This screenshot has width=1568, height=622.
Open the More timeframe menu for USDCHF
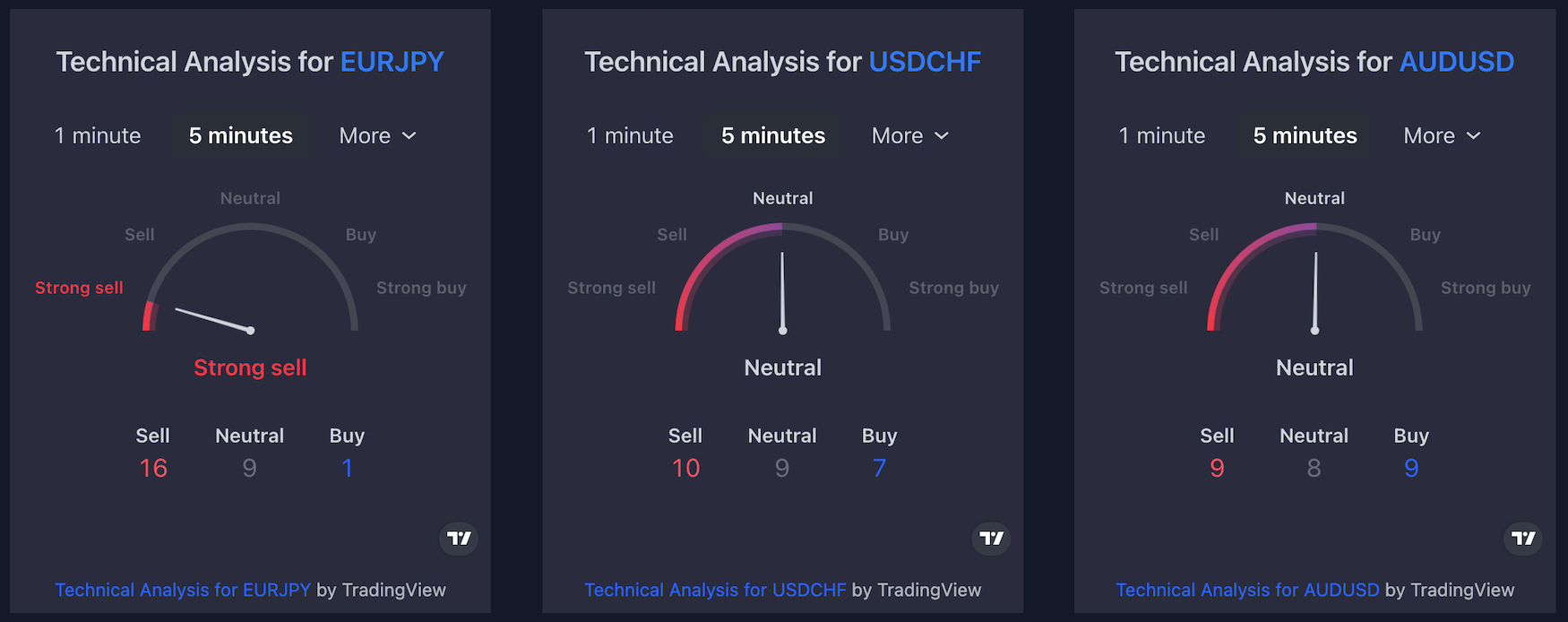(x=909, y=136)
